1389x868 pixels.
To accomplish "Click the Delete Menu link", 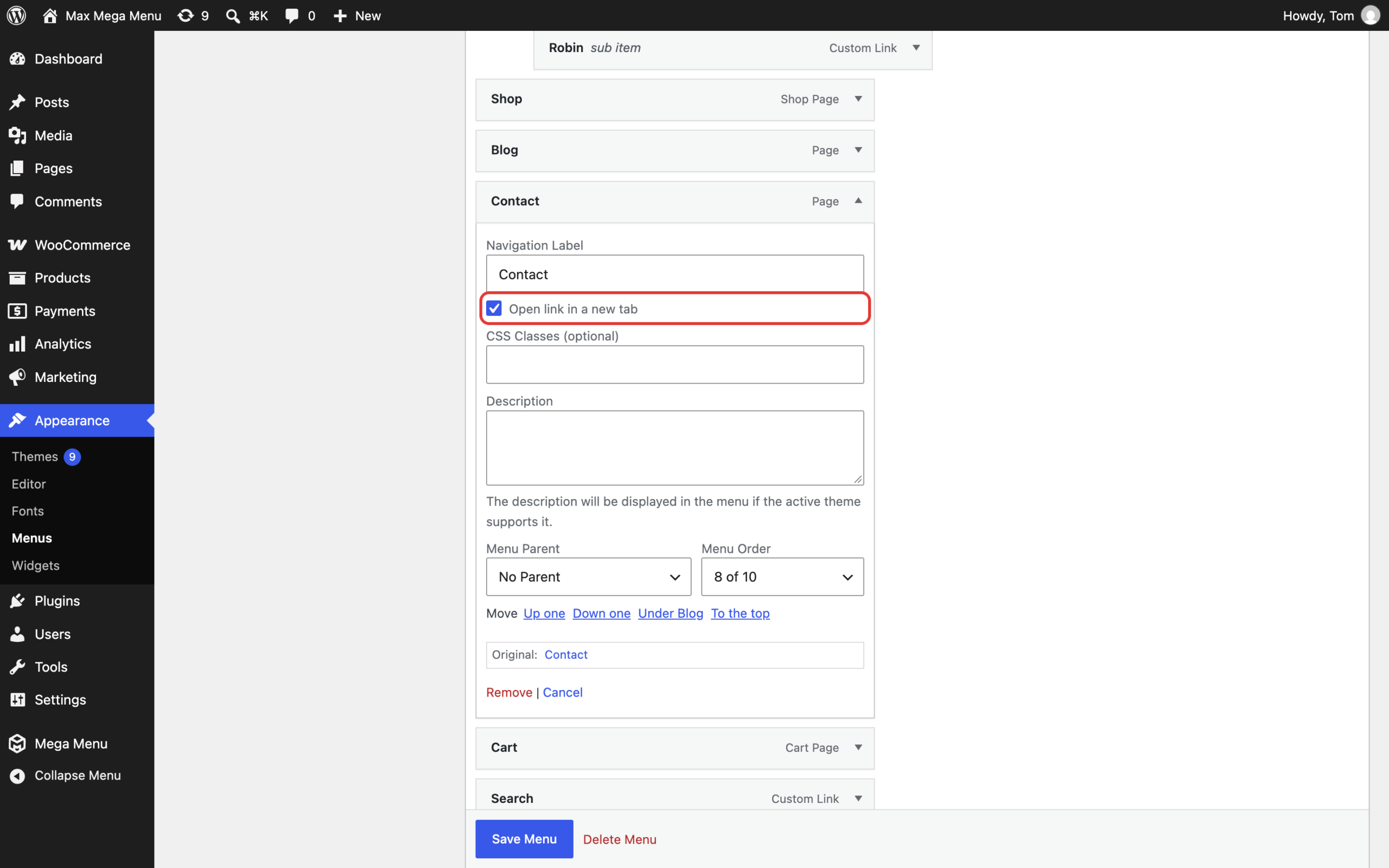I will coord(619,839).
